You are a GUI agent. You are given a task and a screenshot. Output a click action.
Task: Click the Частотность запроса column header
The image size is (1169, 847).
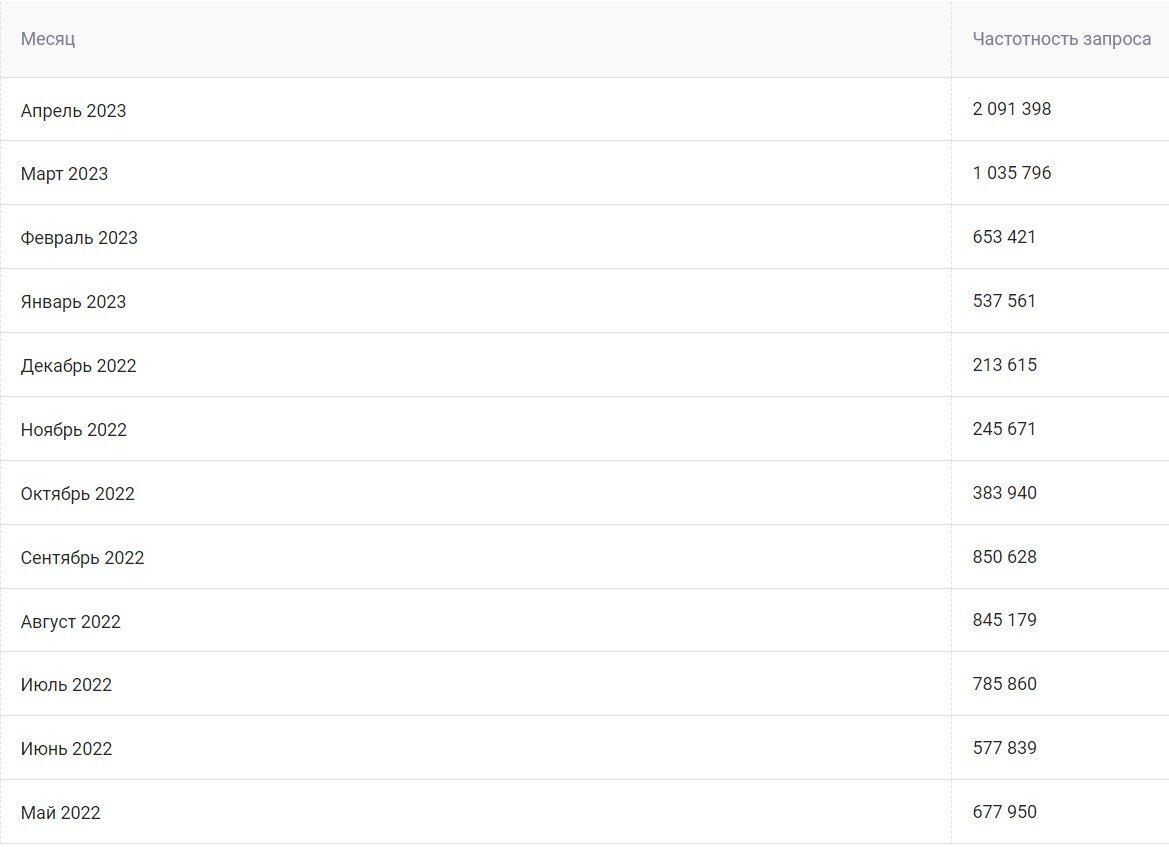pos(1061,39)
